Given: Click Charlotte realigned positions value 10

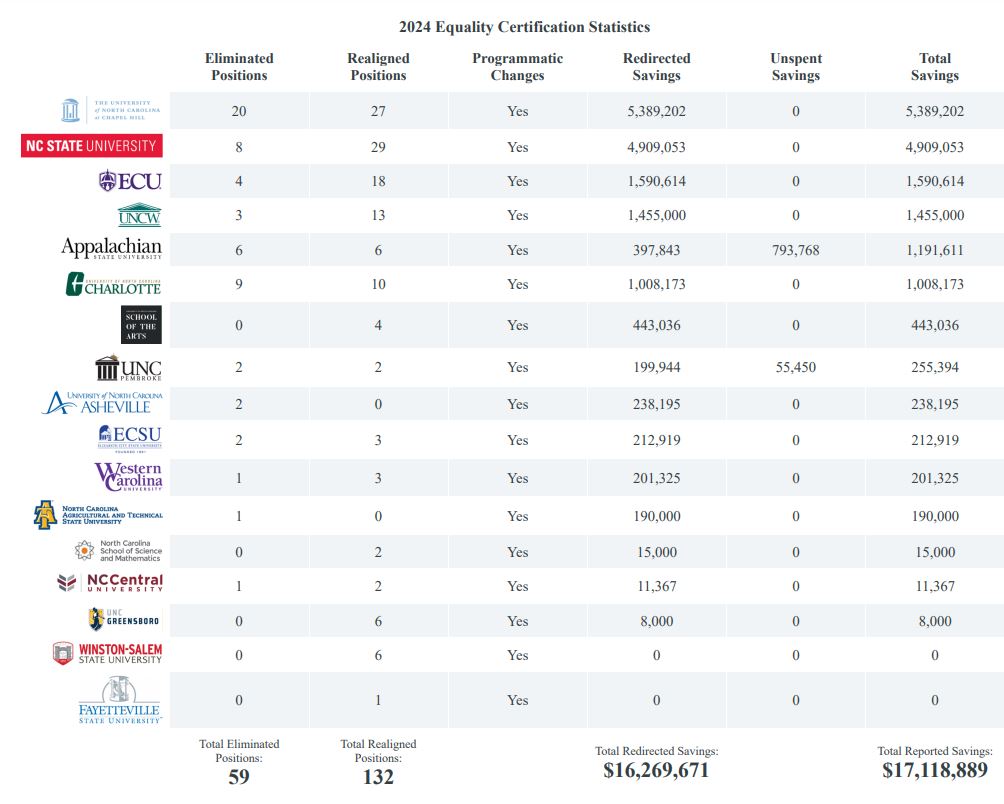Looking at the screenshot, I should tap(378, 284).
